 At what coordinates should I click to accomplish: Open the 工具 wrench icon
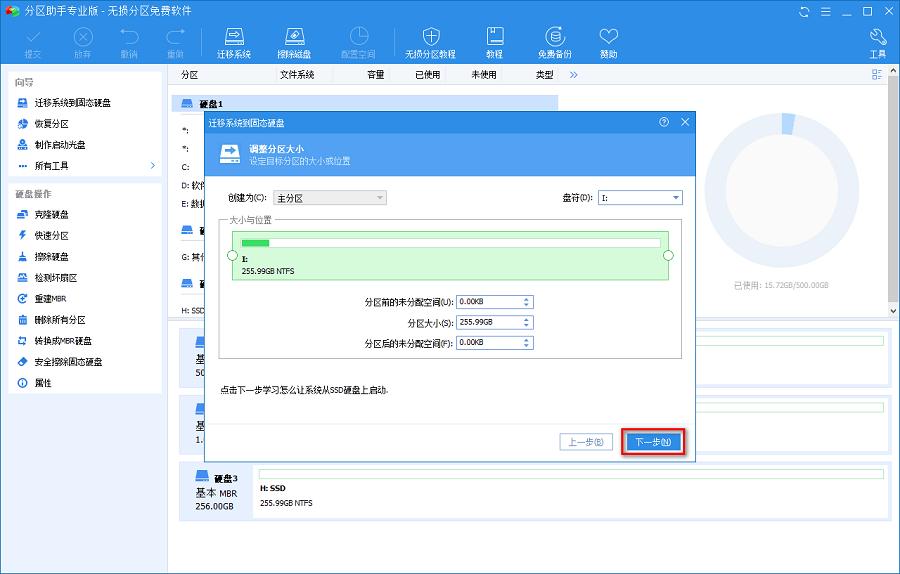[x=878, y=43]
